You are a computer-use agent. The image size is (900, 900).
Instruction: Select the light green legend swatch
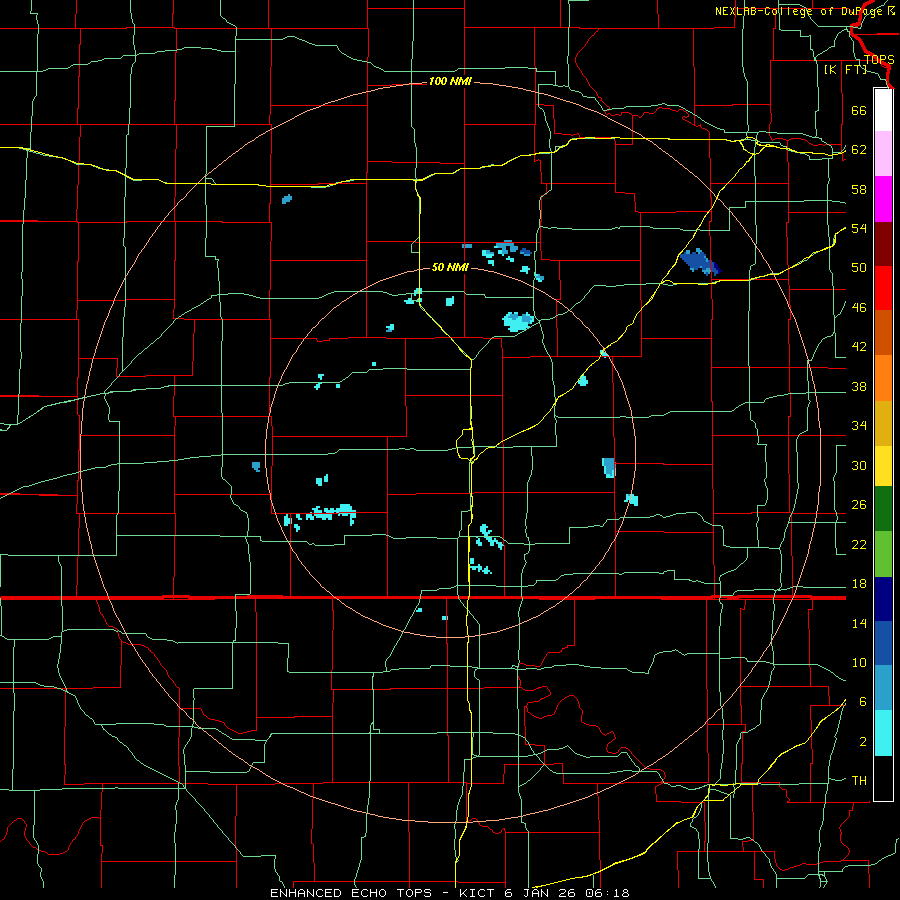click(883, 554)
